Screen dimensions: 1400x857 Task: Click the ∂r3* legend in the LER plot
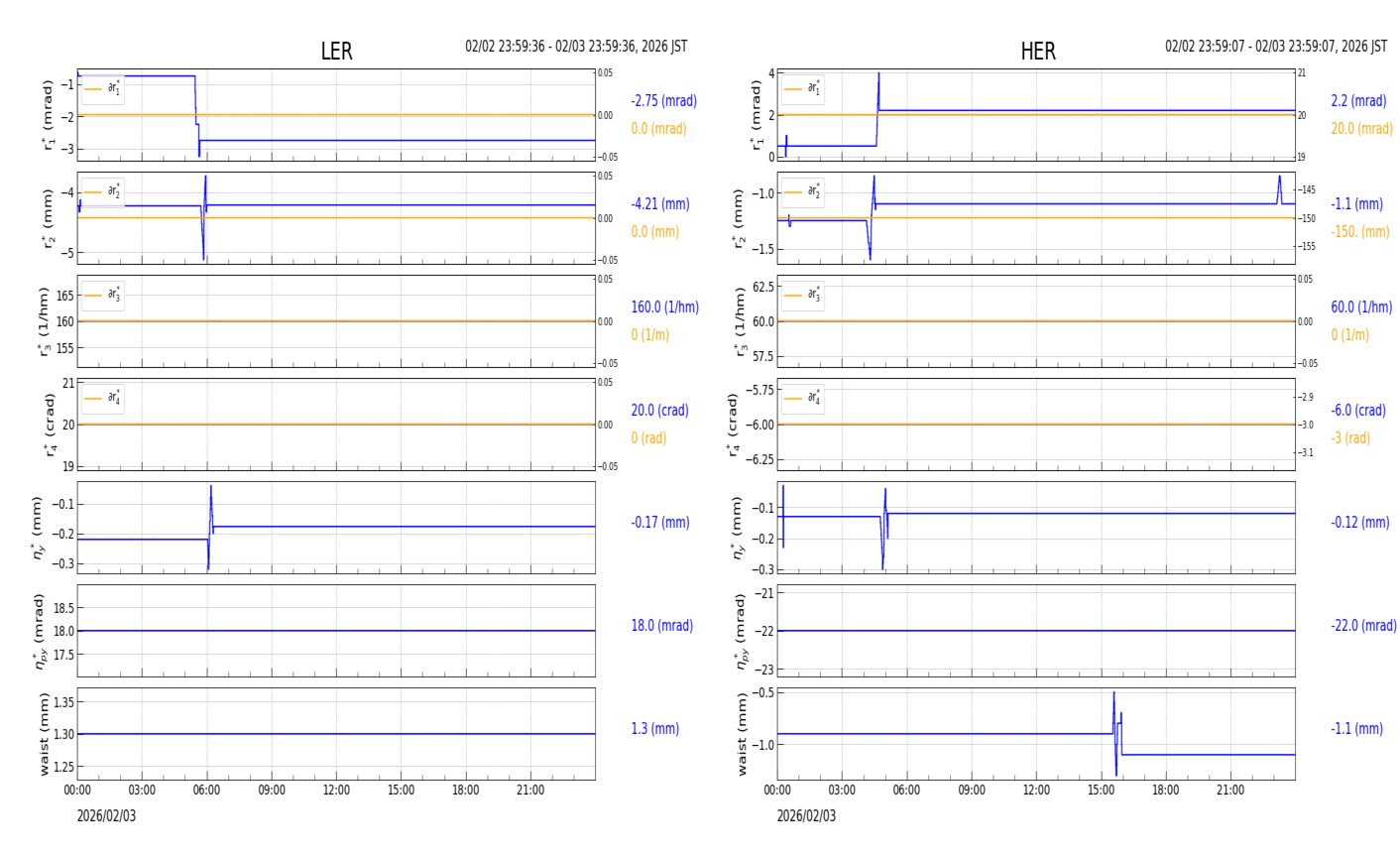point(103,295)
